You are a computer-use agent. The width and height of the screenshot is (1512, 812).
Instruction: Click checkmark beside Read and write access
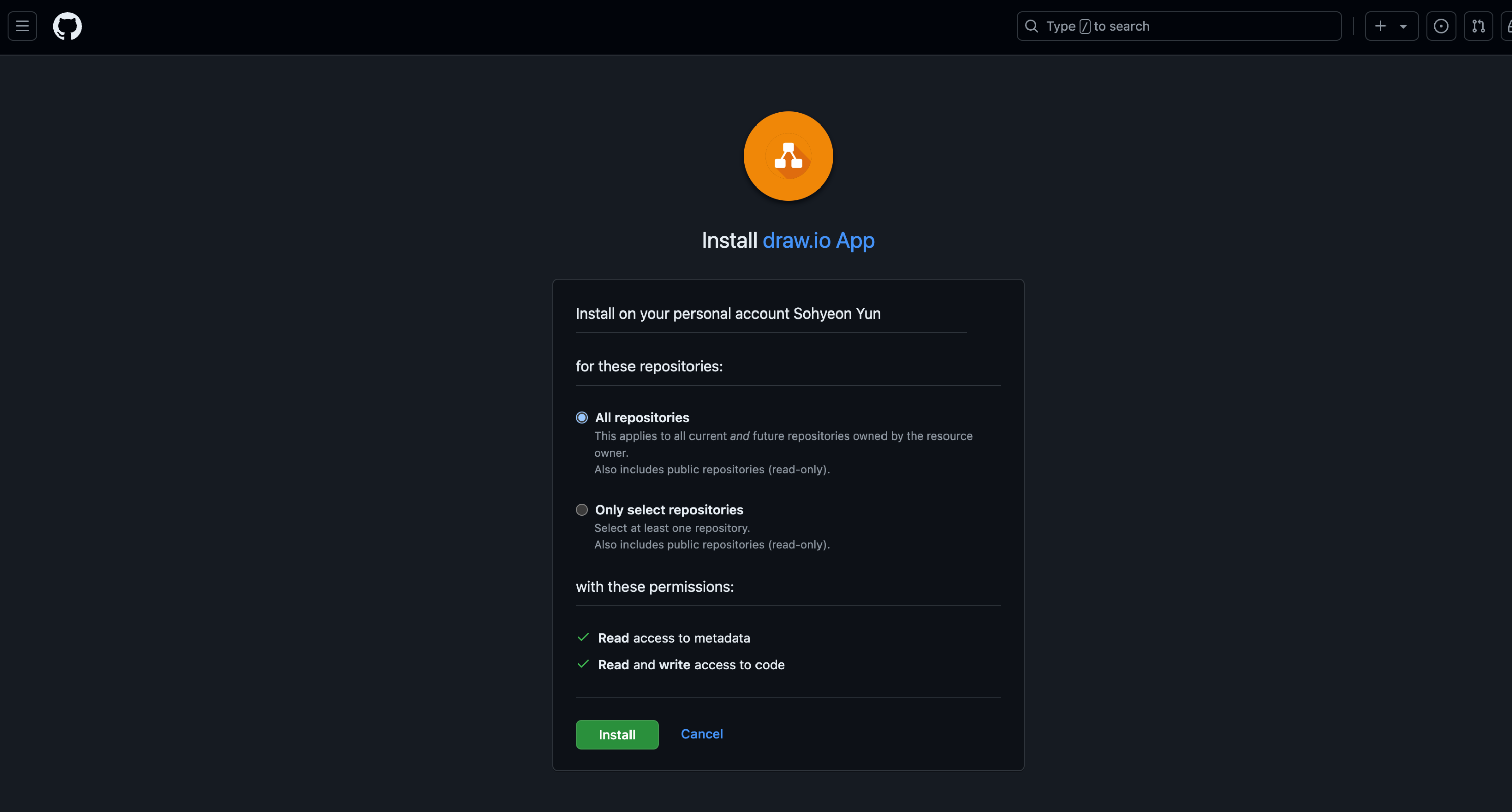pyautogui.click(x=583, y=664)
